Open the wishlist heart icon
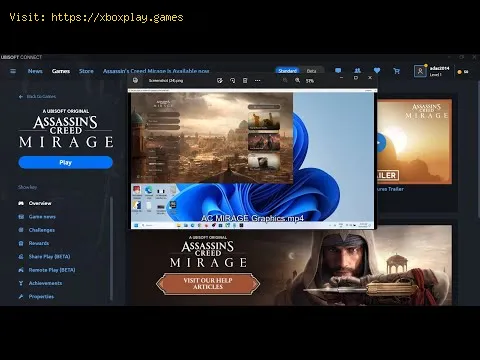Image resolution: width=480 pixels, height=360 pixels. click(377, 71)
